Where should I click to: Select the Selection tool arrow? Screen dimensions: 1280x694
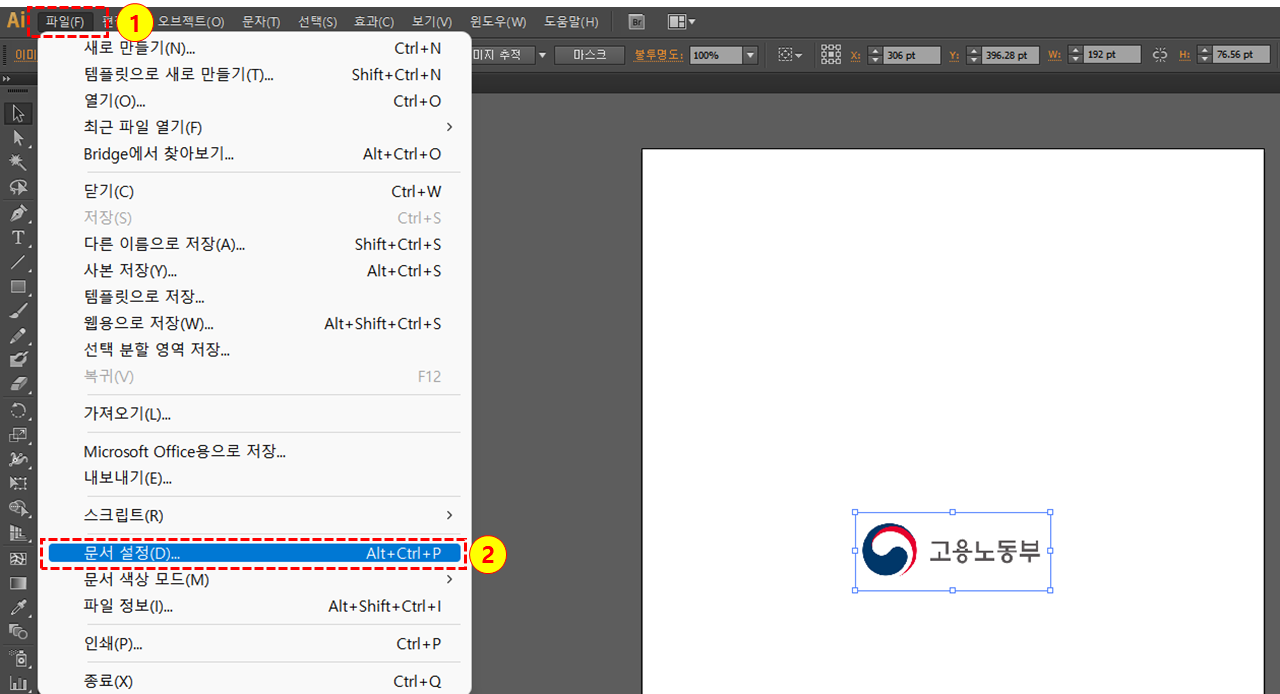click(18, 114)
